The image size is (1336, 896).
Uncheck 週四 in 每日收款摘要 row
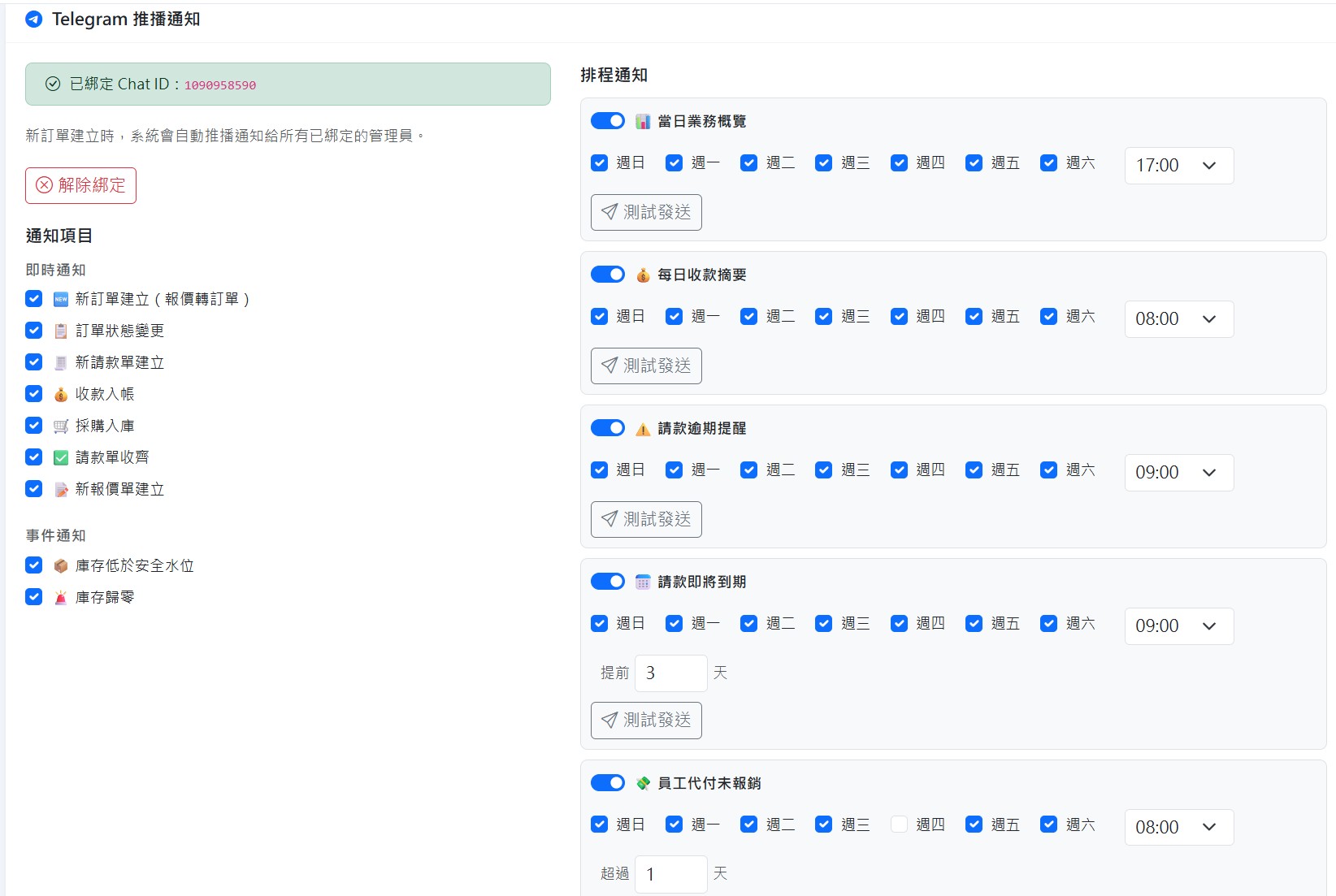coord(899,316)
